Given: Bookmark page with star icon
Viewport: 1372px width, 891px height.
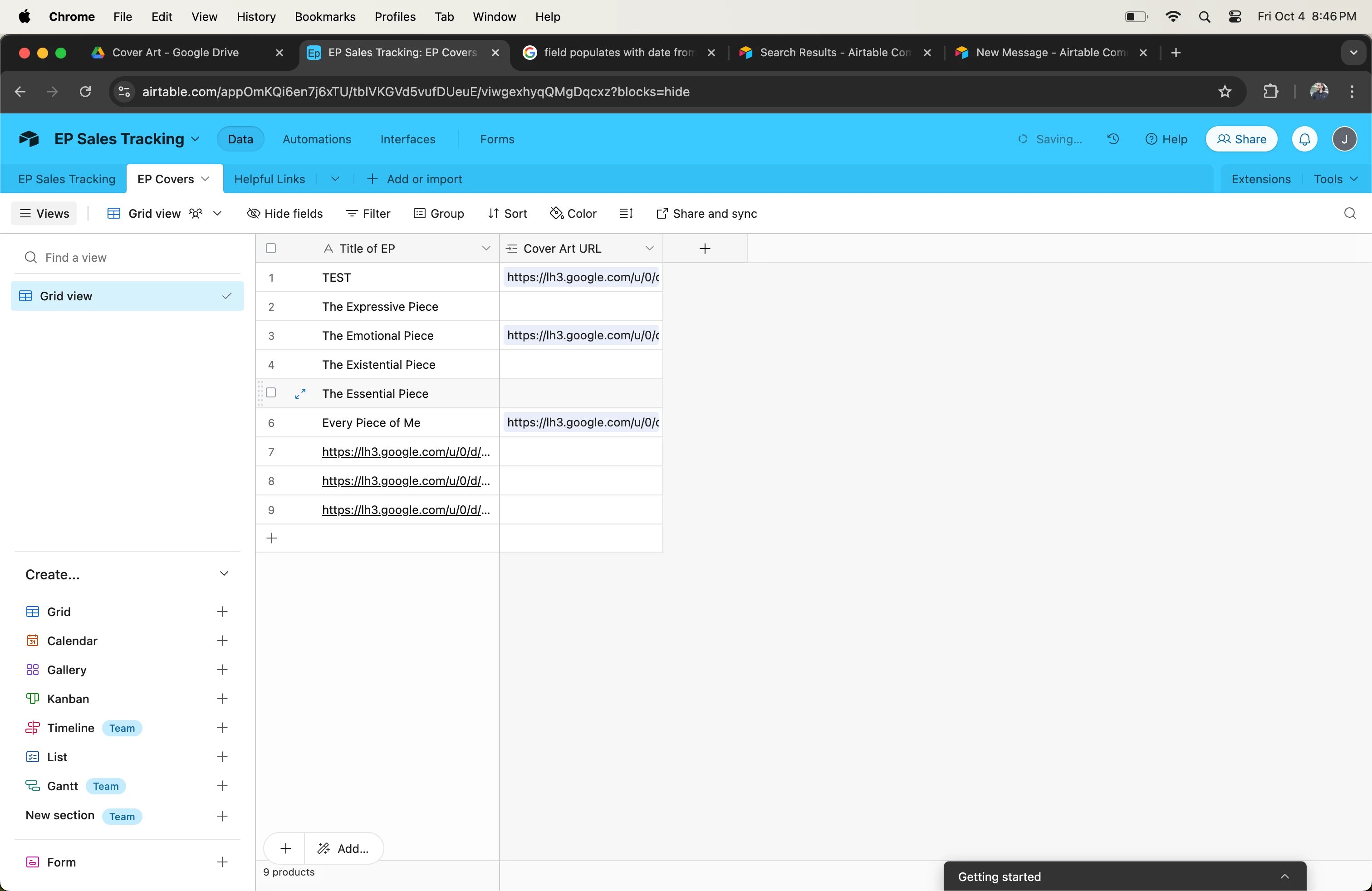Looking at the screenshot, I should point(1225,92).
